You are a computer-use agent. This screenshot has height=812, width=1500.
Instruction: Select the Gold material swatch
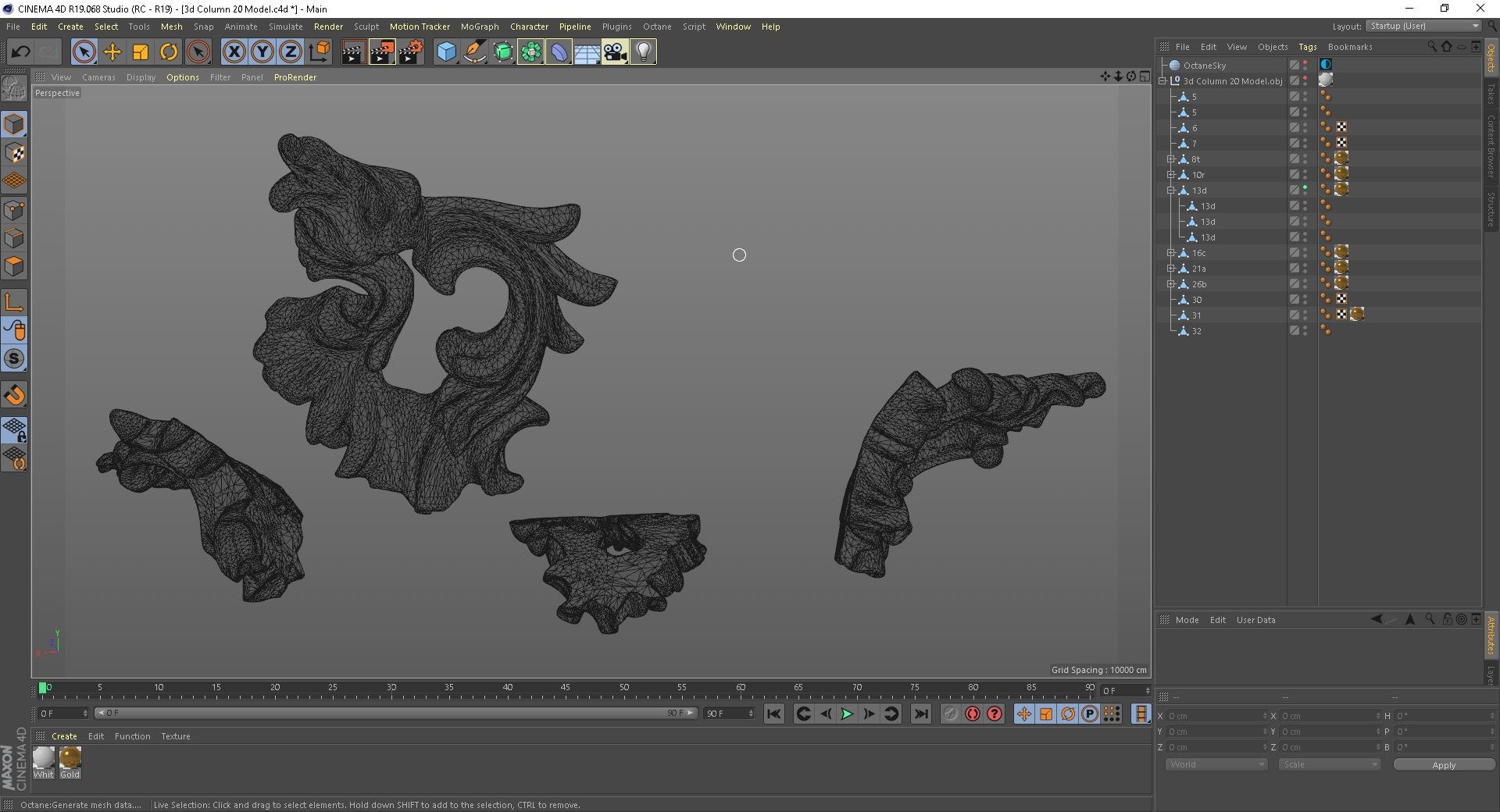(x=70, y=762)
